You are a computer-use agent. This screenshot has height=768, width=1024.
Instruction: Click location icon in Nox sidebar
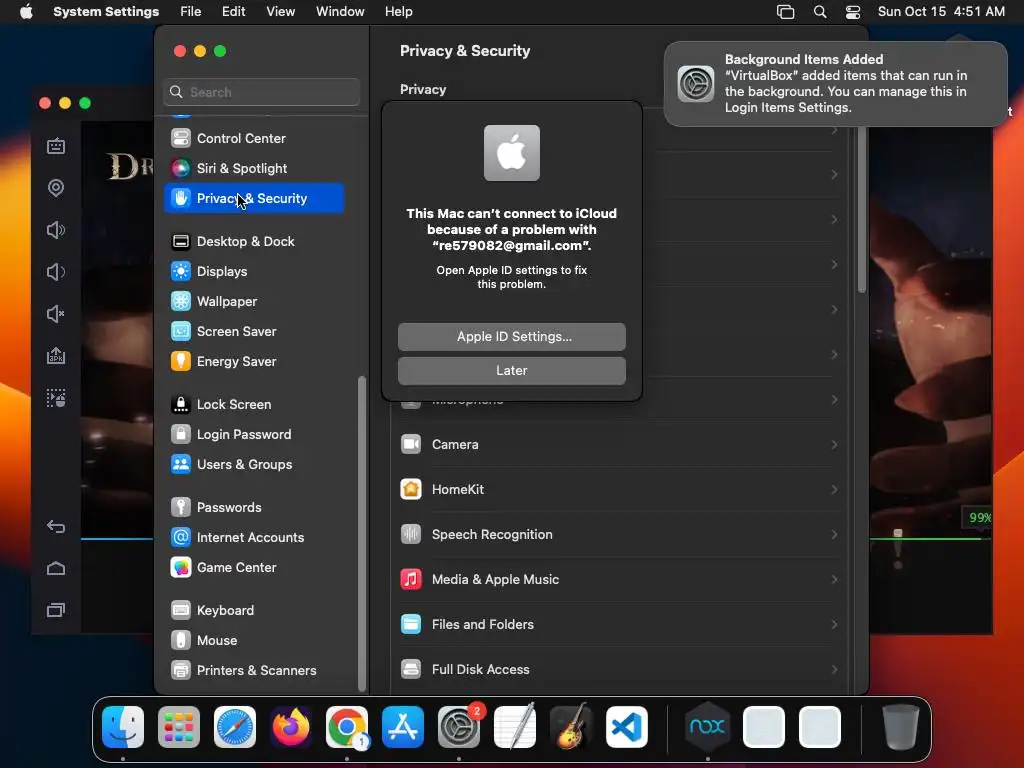point(56,188)
